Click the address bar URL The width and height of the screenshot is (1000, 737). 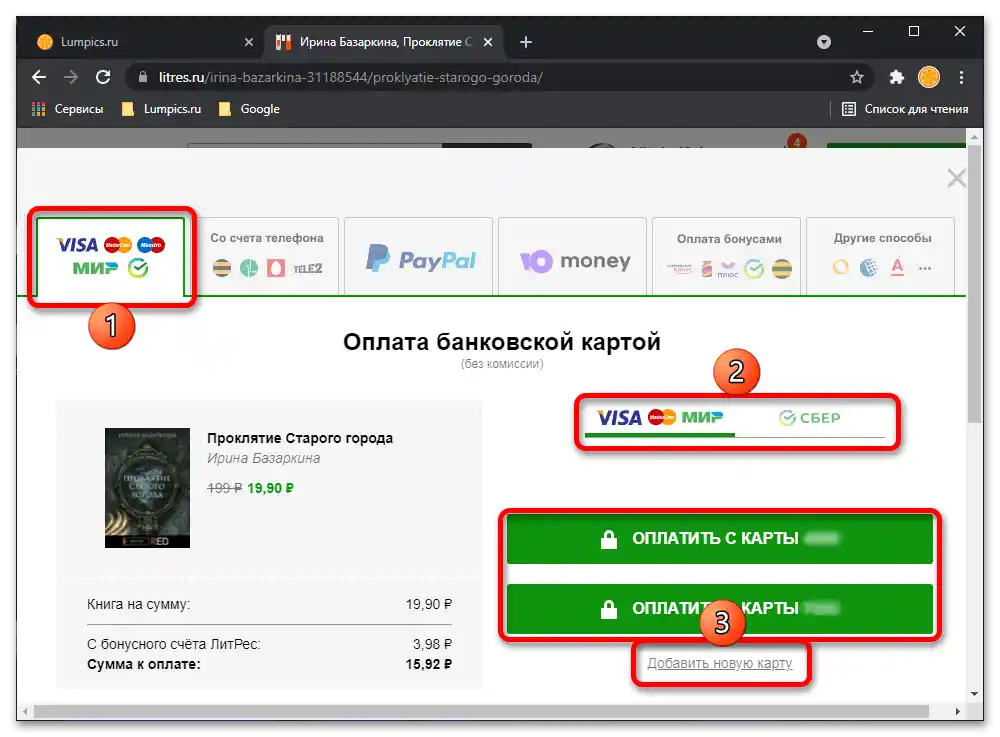click(351, 77)
